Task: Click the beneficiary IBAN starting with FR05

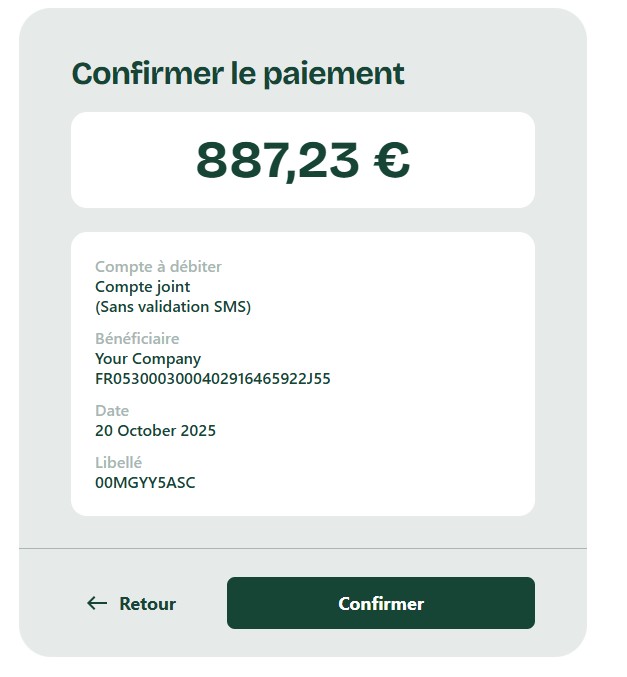Action: tap(212, 379)
